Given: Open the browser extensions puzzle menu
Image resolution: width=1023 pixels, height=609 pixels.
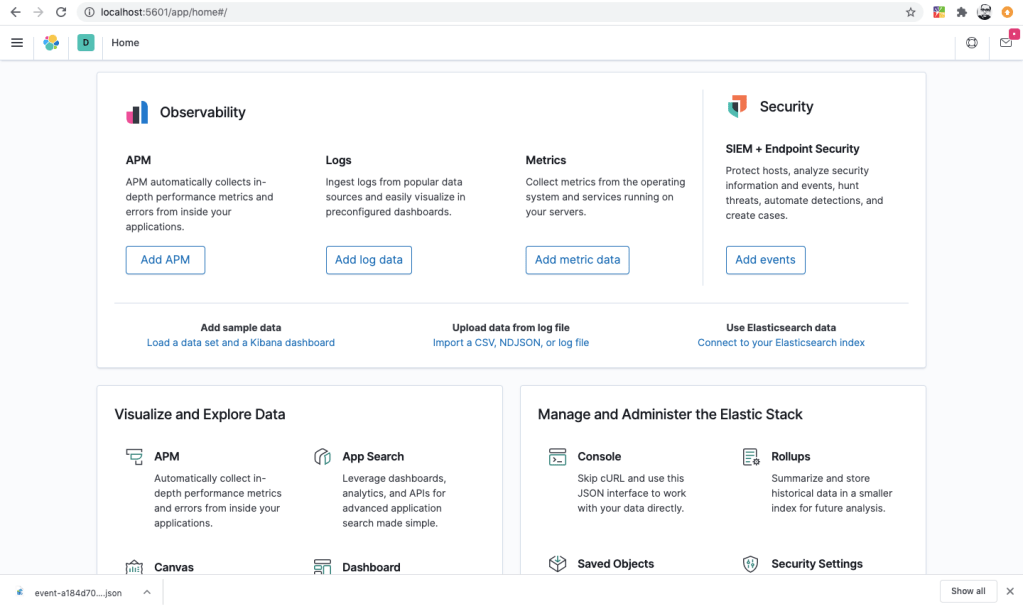Looking at the screenshot, I should 961,13.
